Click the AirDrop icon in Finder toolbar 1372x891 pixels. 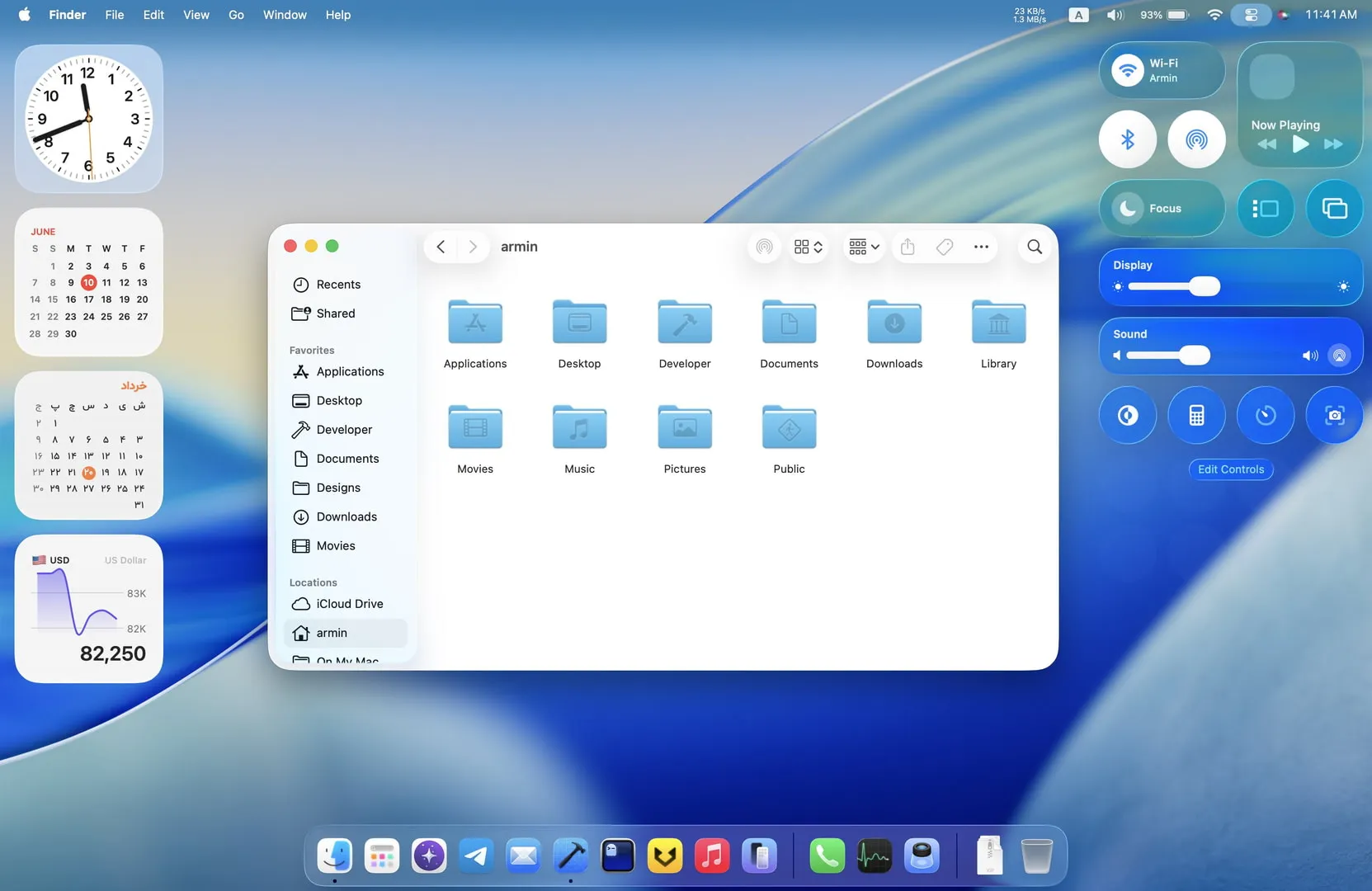coord(765,247)
